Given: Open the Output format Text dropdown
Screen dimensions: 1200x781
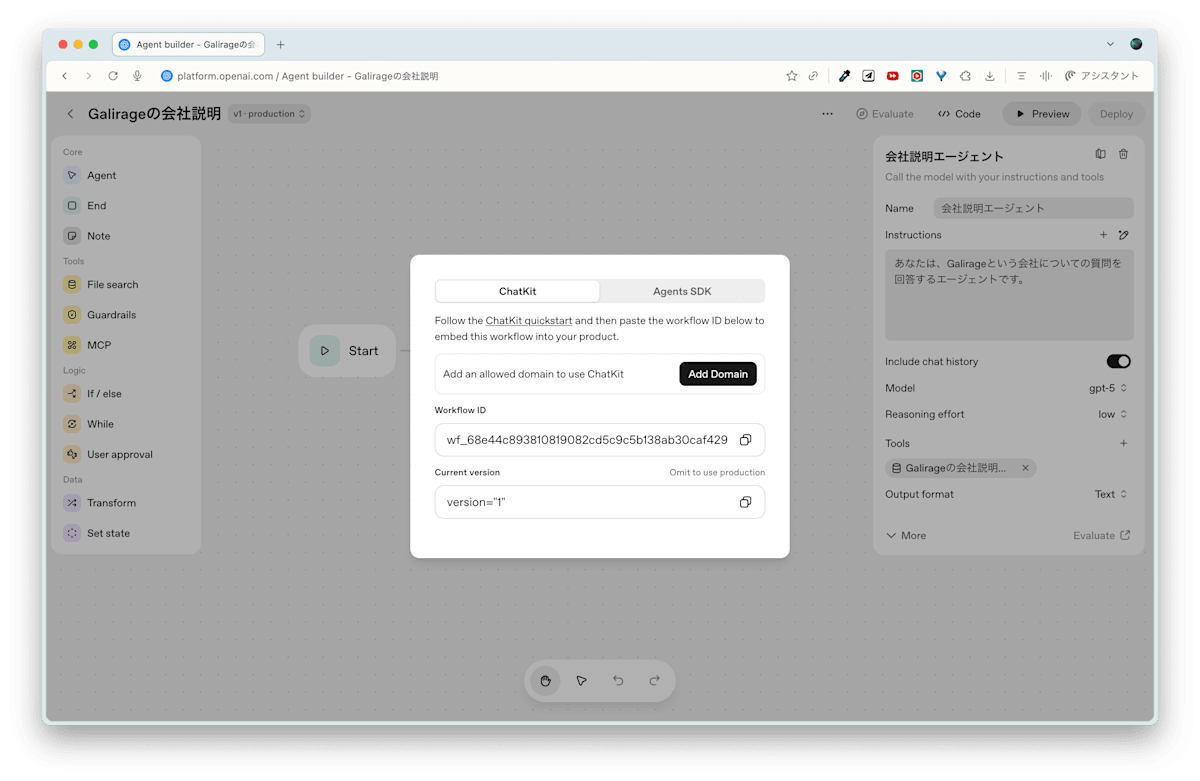Looking at the screenshot, I should click(1111, 494).
